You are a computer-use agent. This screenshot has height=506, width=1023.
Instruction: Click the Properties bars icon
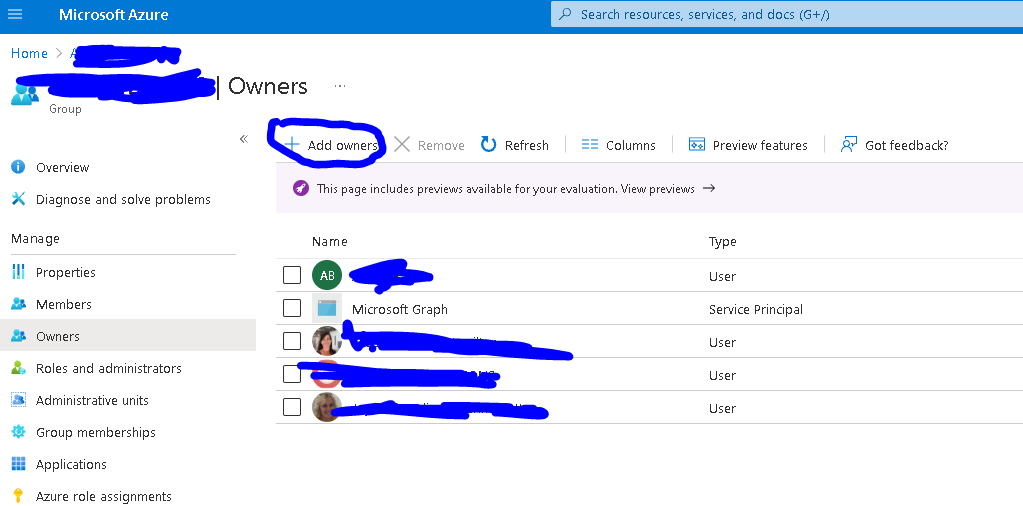coord(18,272)
